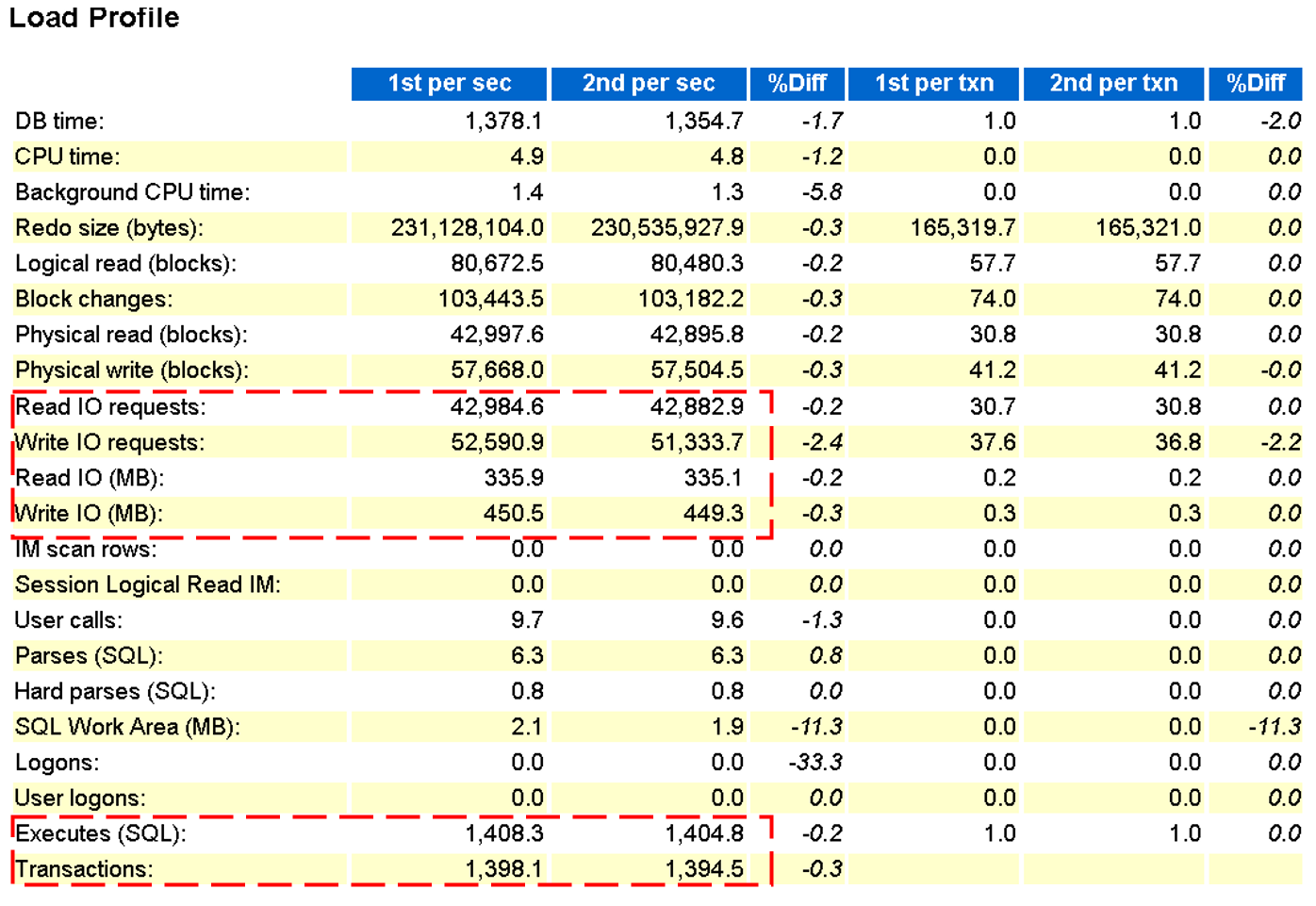Screen dimensions: 1316x906
Task: Select the physical read value 42,895.8
Action: coord(697,335)
